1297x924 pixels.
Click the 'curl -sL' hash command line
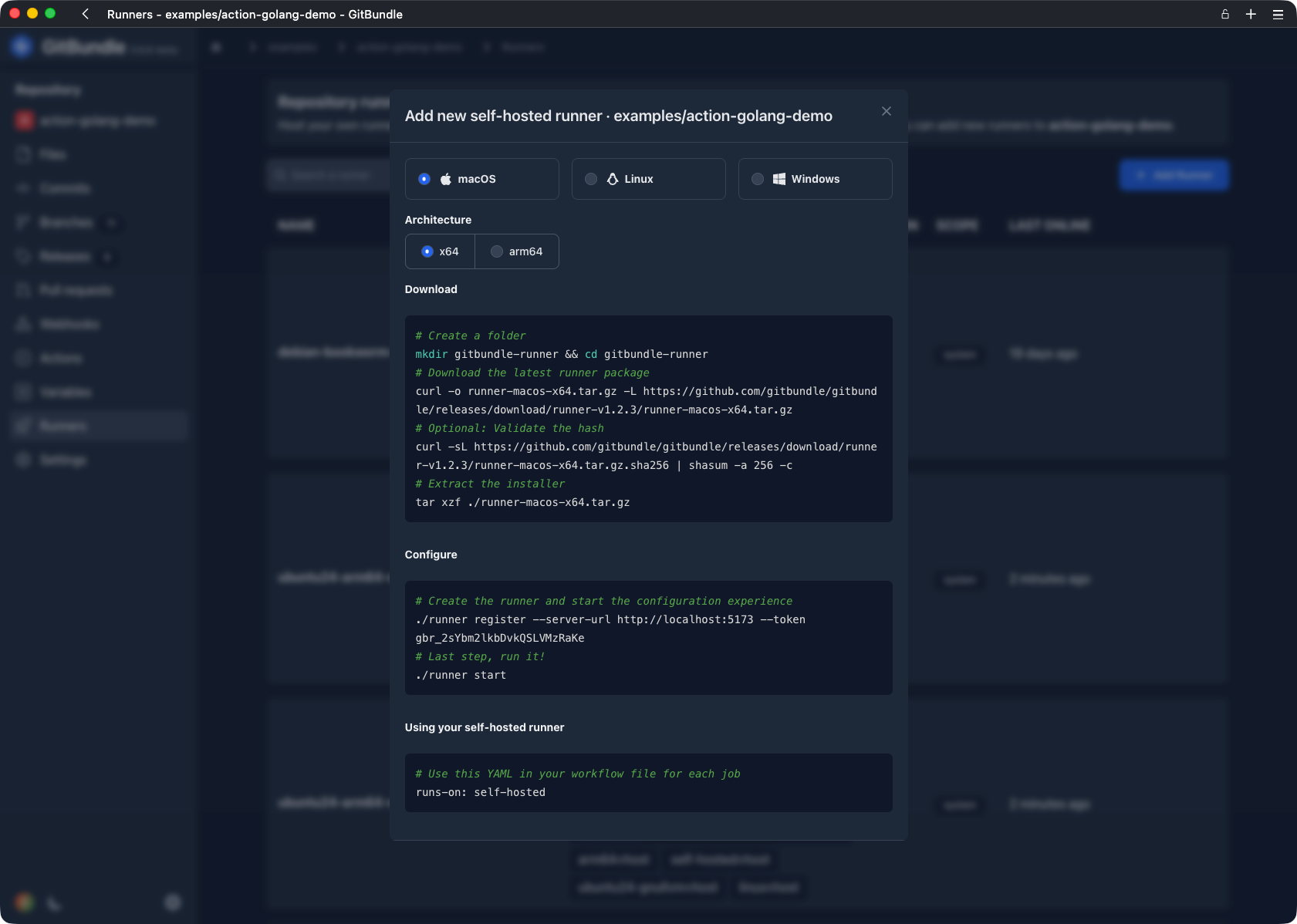[647, 447]
